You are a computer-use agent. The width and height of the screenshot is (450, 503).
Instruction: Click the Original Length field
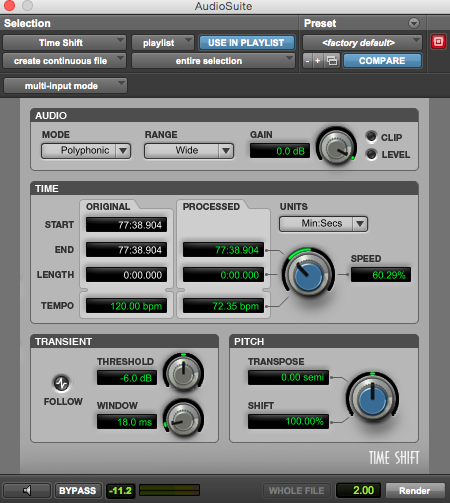(126, 275)
